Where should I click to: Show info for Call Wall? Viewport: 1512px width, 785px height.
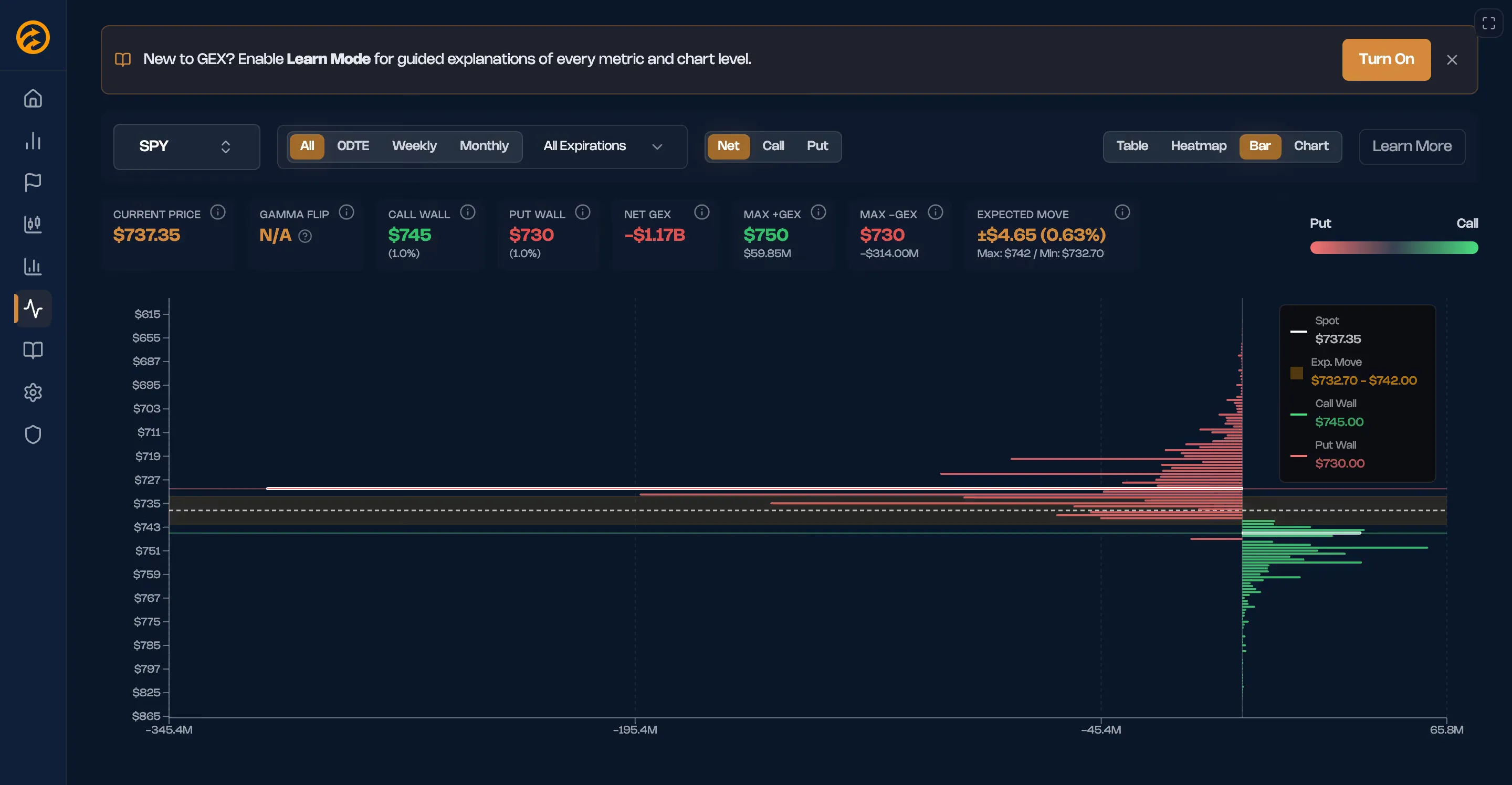coord(467,213)
